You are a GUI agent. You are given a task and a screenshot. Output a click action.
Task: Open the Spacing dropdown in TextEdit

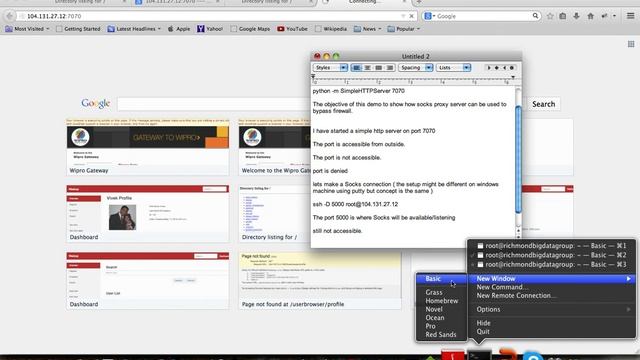point(416,68)
